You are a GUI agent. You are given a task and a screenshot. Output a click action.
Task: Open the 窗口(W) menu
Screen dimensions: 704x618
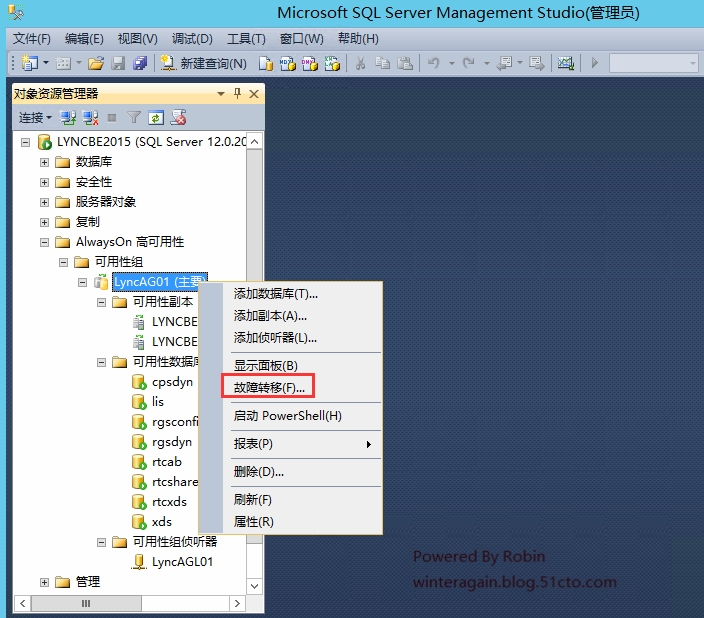click(301, 39)
